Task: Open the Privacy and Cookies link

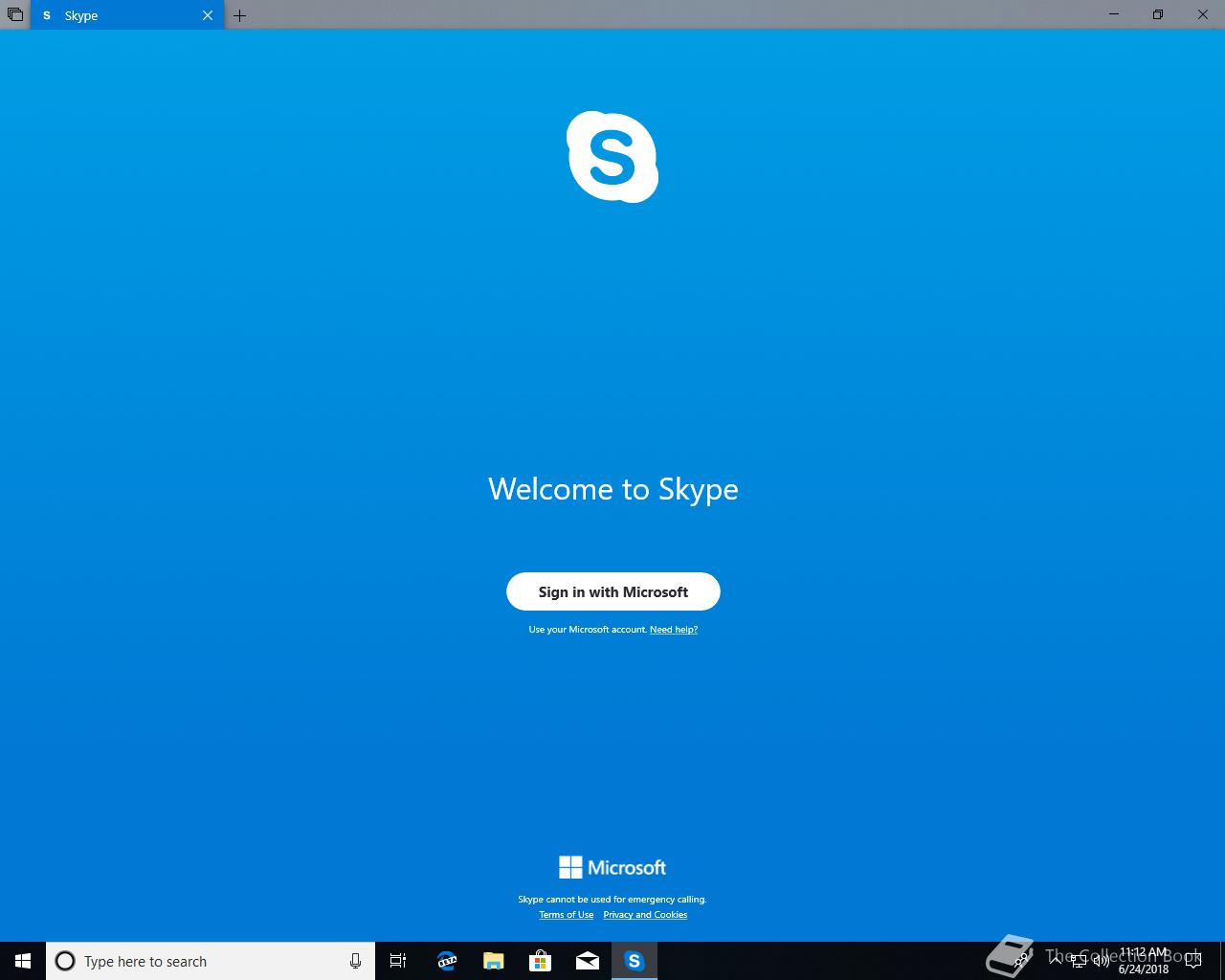Action: [645, 915]
